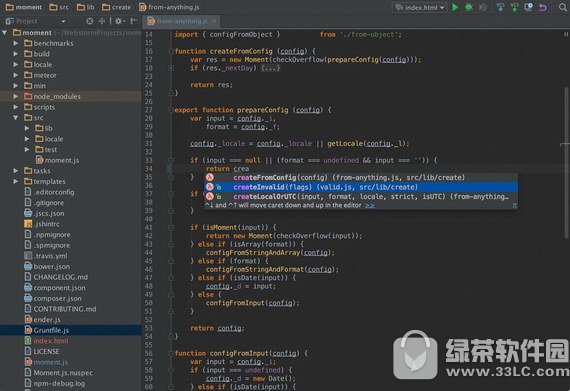Select the ender.js file
The image size is (570, 391).
pyautogui.click(x=43, y=320)
